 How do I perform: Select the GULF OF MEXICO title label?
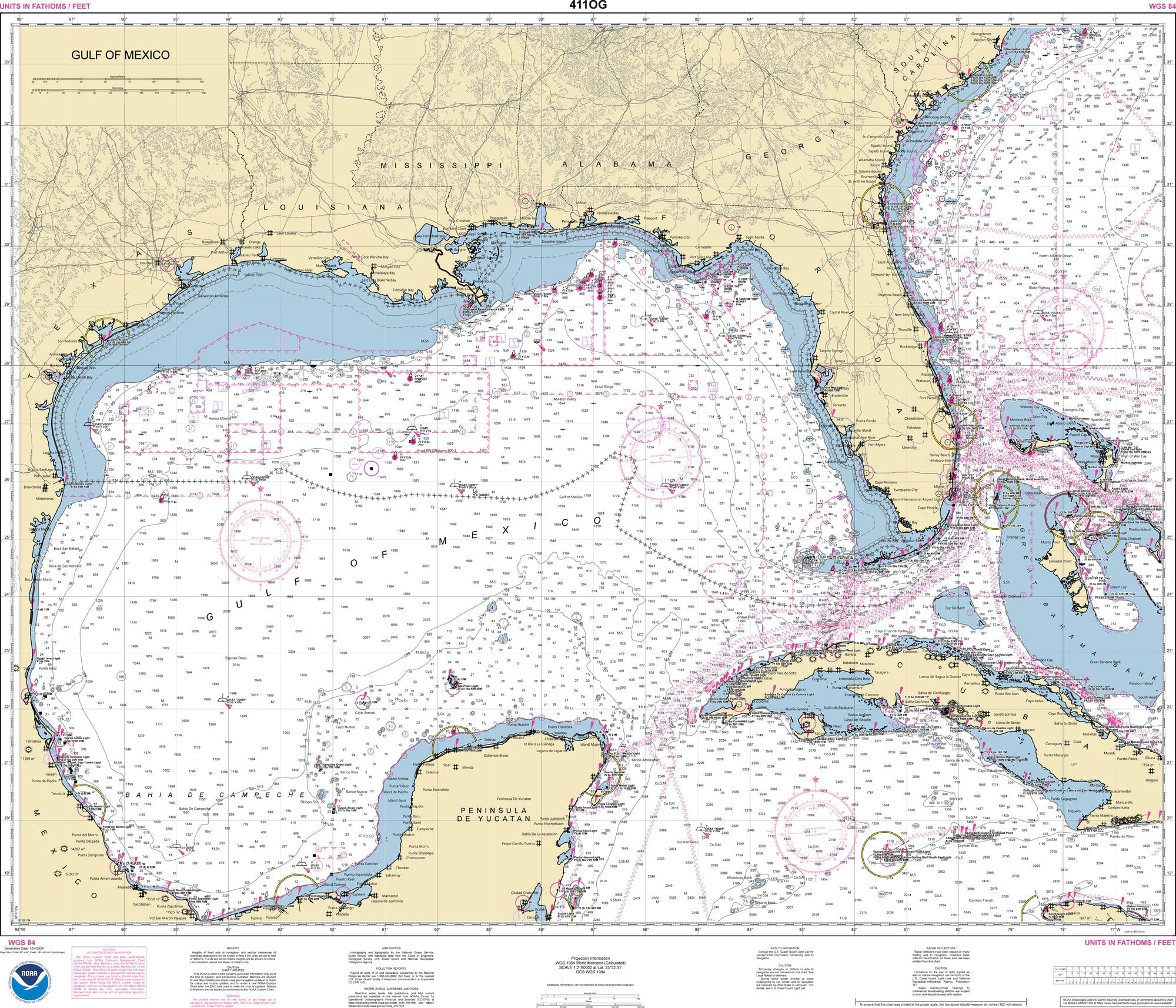[121, 56]
